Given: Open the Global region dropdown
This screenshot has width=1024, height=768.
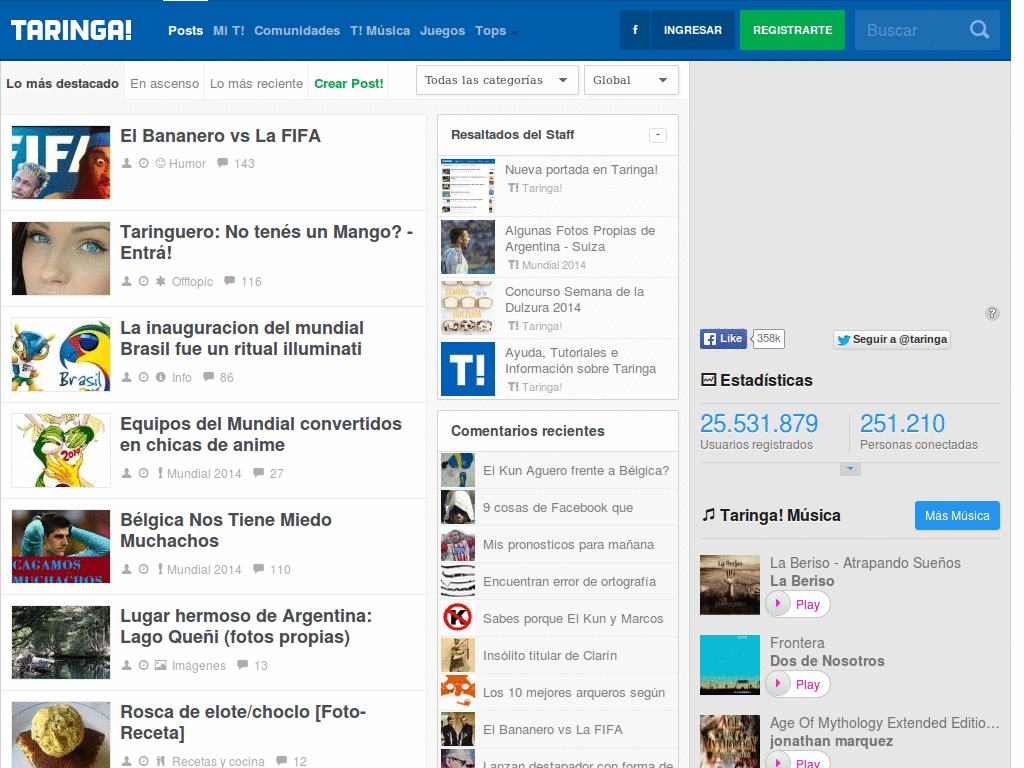Looking at the screenshot, I should pos(631,80).
